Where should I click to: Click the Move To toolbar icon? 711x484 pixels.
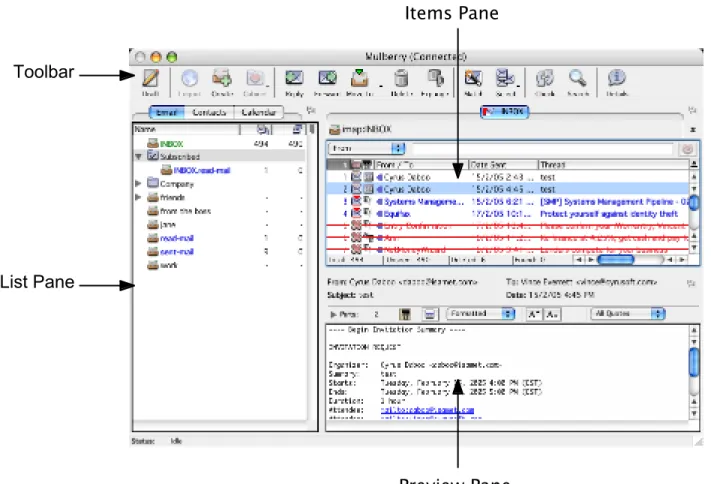(x=359, y=78)
